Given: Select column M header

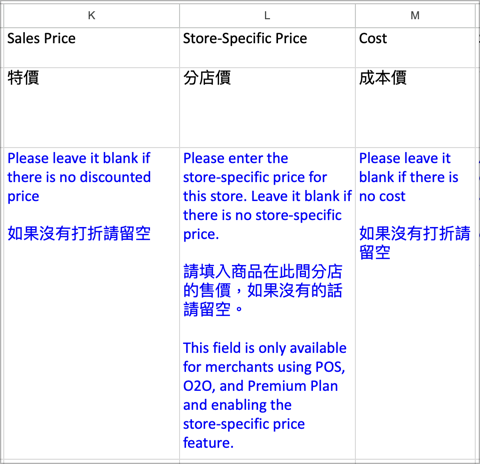Looking at the screenshot, I should [x=415, y=15].
